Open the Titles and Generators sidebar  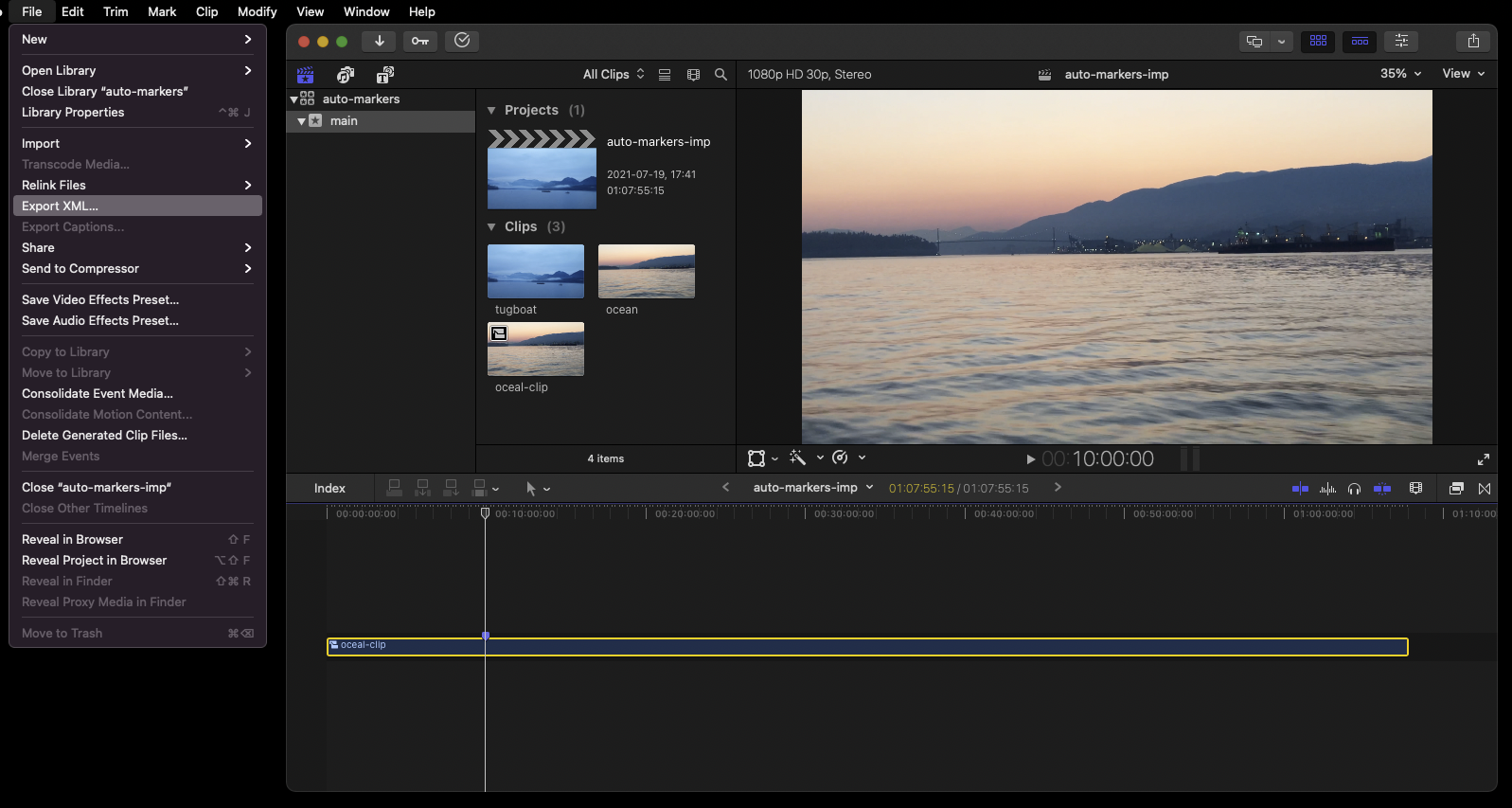[385, 75]
